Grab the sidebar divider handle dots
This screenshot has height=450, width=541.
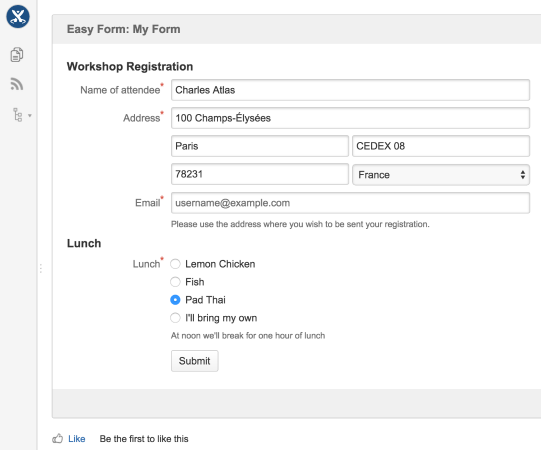[41, 268]
